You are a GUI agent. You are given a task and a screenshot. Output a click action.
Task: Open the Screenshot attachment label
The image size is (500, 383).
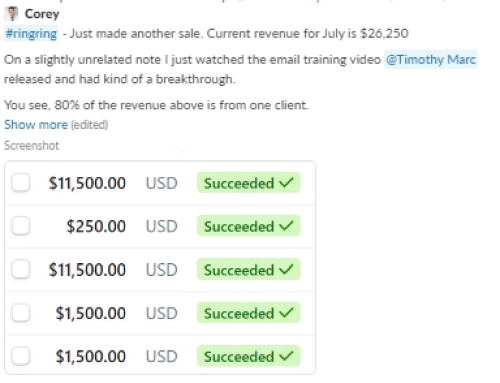[32, 146]
